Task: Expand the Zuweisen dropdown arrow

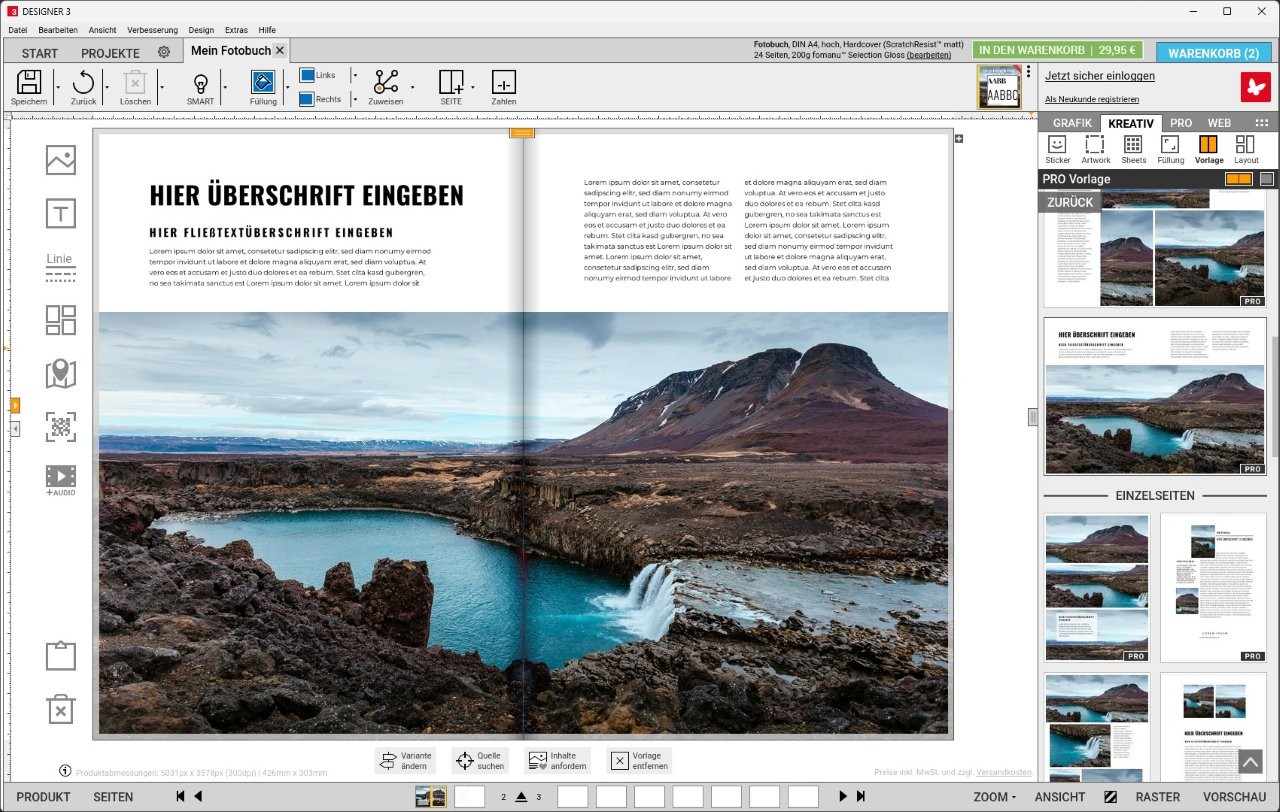Action: coord(412,88)
